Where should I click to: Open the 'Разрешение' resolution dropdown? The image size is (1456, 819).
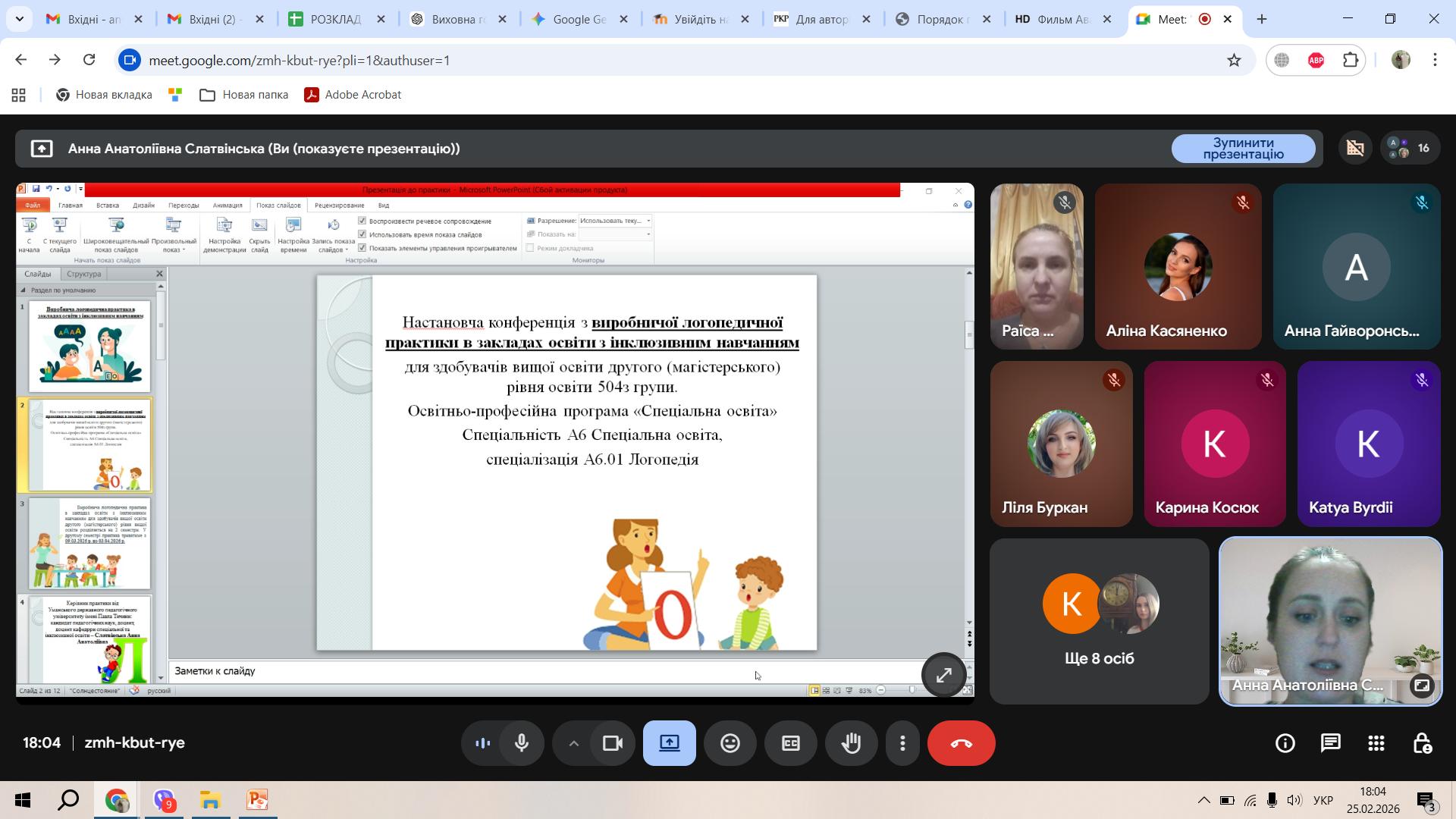point(615,221)
